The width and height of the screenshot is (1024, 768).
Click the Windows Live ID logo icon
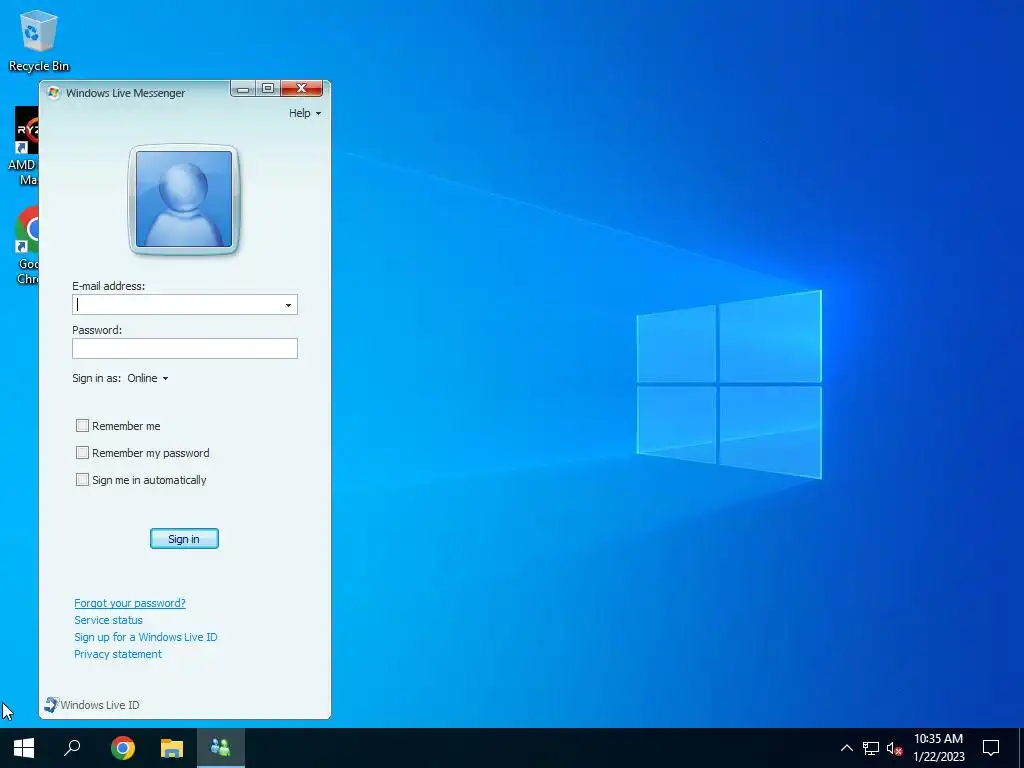pyautogui.click(x=51, y=705)
